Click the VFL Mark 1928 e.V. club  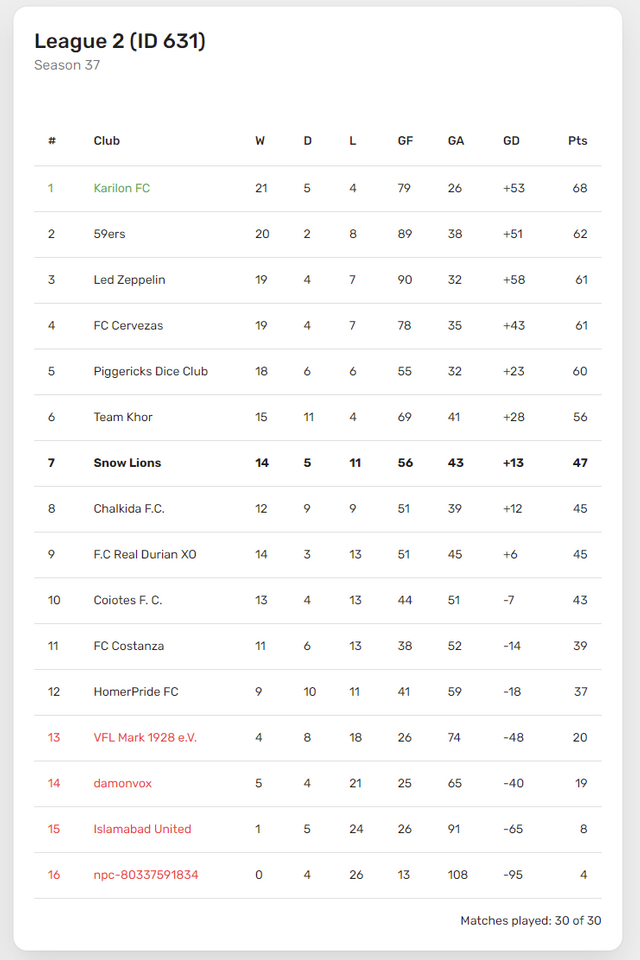145,737
